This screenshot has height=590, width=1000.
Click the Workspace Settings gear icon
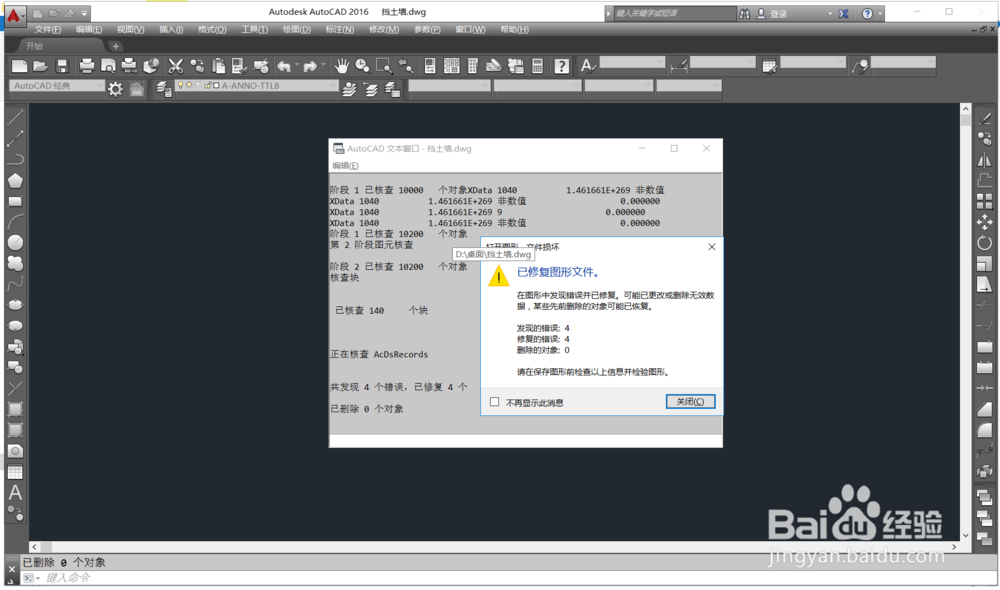(x=115, y=89)
